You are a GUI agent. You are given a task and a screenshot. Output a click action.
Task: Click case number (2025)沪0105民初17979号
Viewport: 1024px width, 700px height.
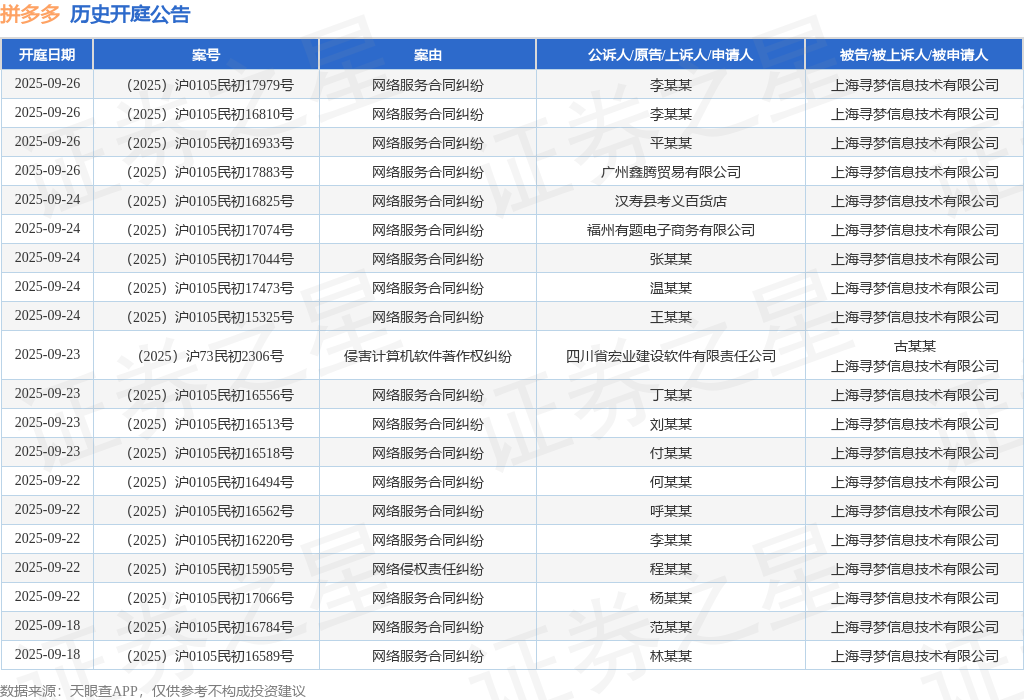coord(206,85)
